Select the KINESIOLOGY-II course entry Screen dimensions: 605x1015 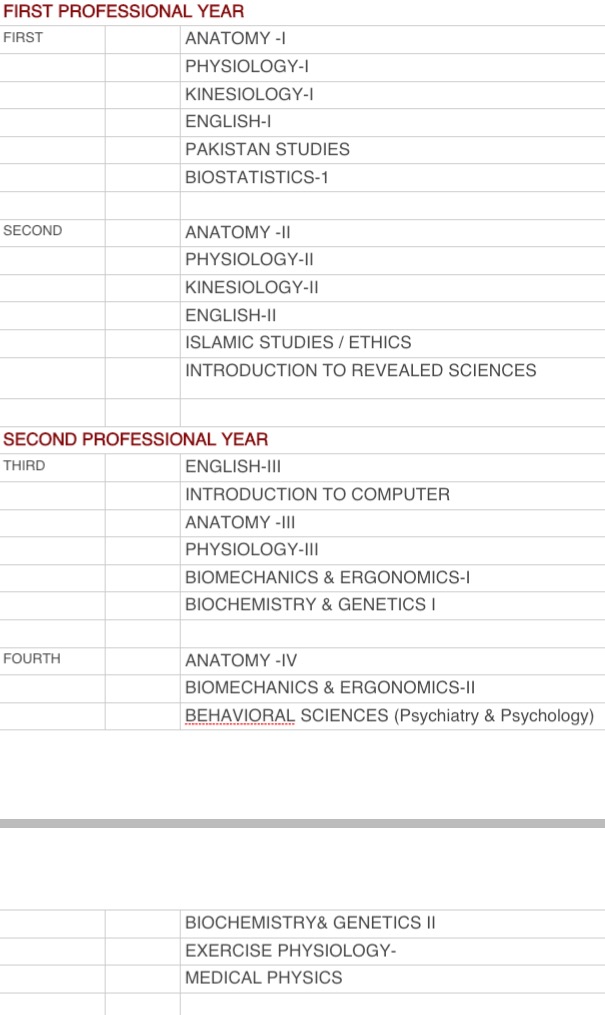pyautogui.click(x=251, y=287)
